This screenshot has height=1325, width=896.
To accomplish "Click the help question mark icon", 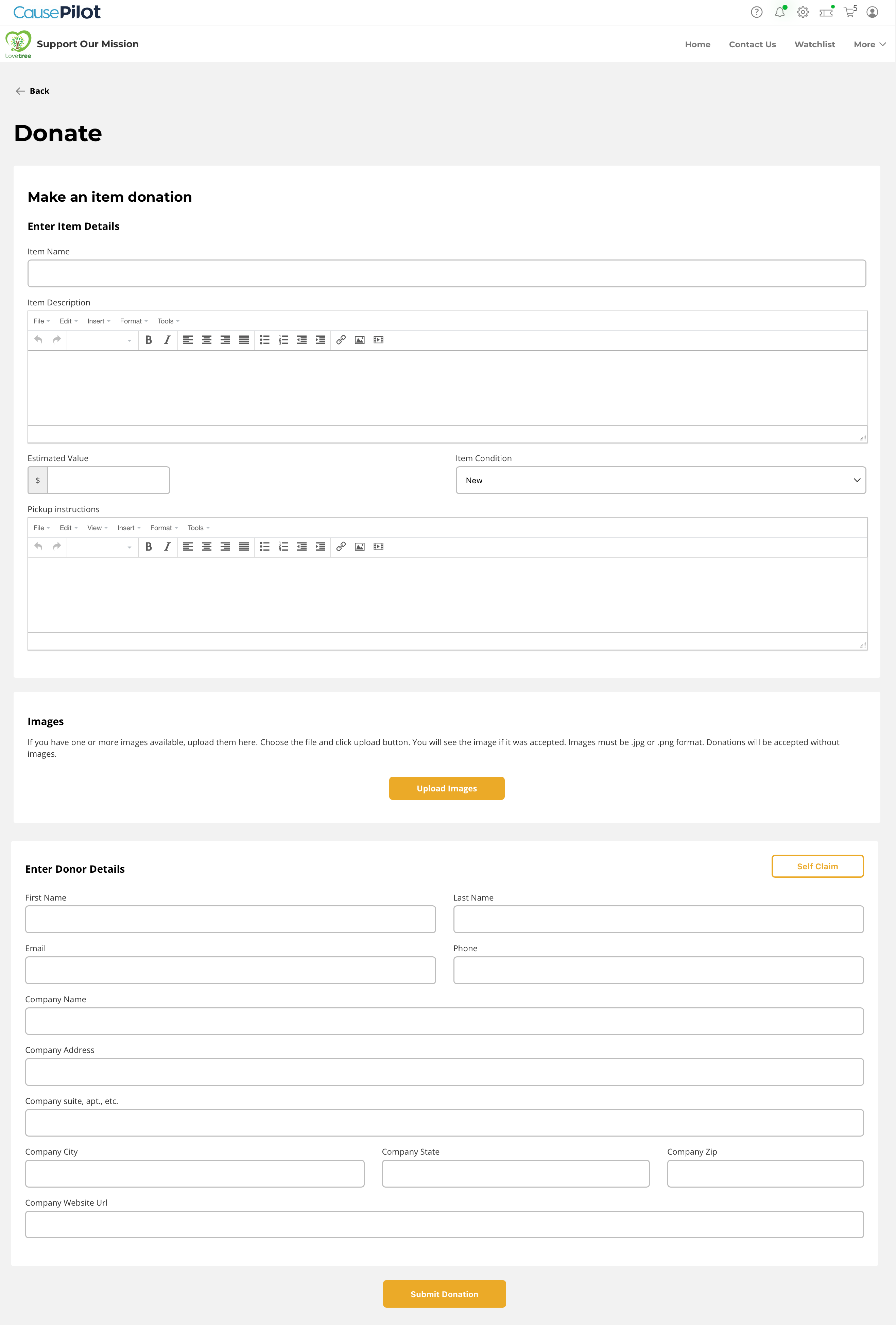I will [x=756, y=12].
